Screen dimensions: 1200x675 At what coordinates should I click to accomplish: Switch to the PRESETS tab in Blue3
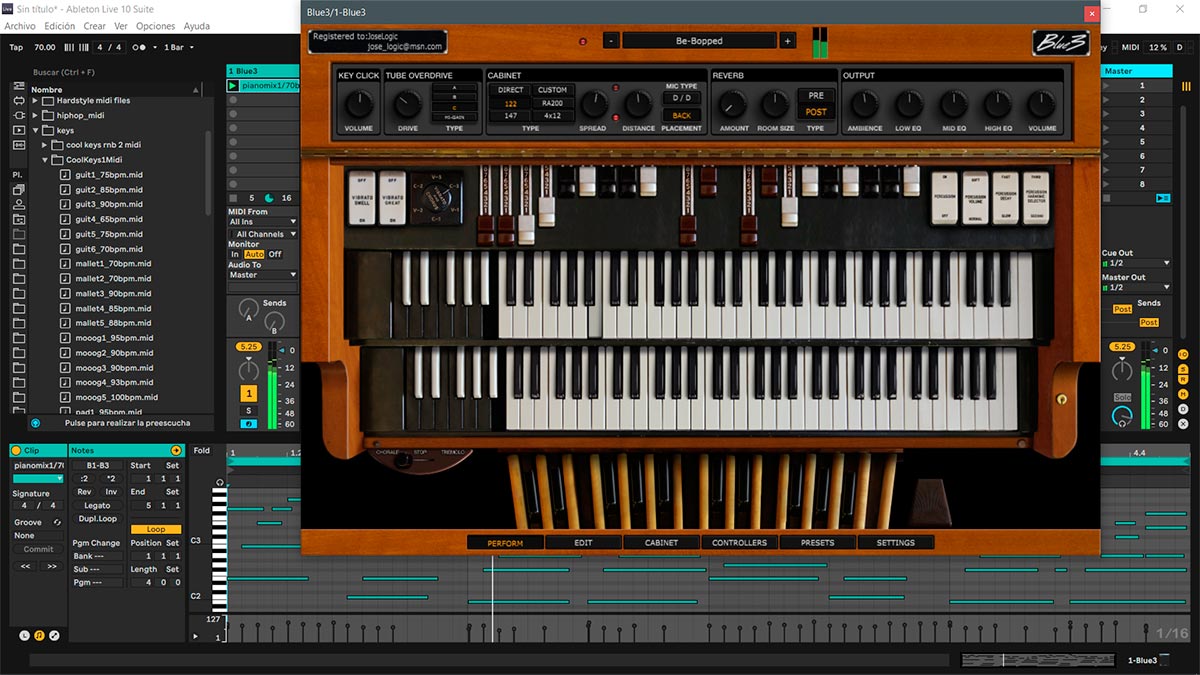pyautogui.click(x=817, y=543)
